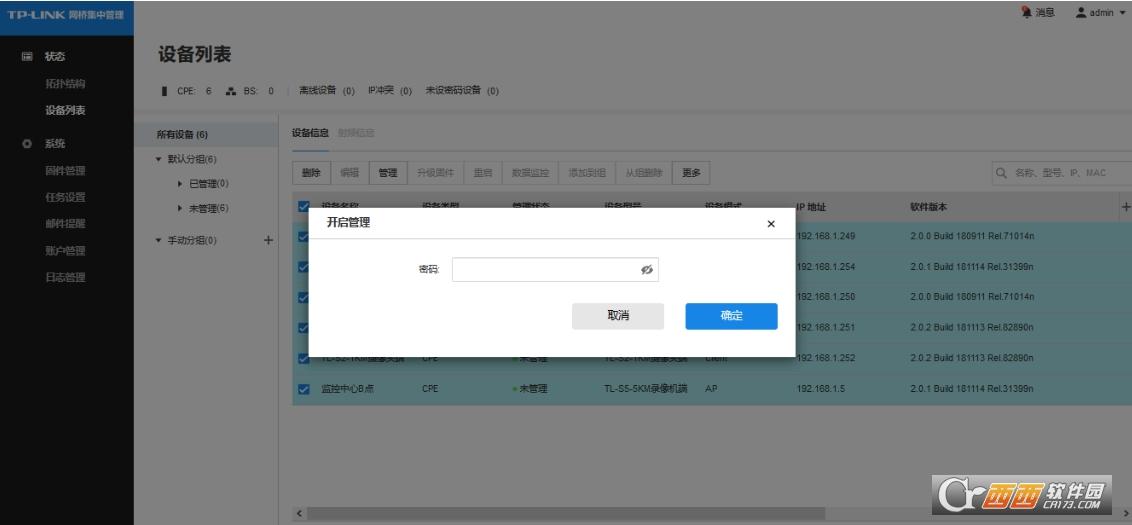Close the 开启管理 dialog with X
This screenshot has height=525, width=1132.
click(x=770, y=224)
